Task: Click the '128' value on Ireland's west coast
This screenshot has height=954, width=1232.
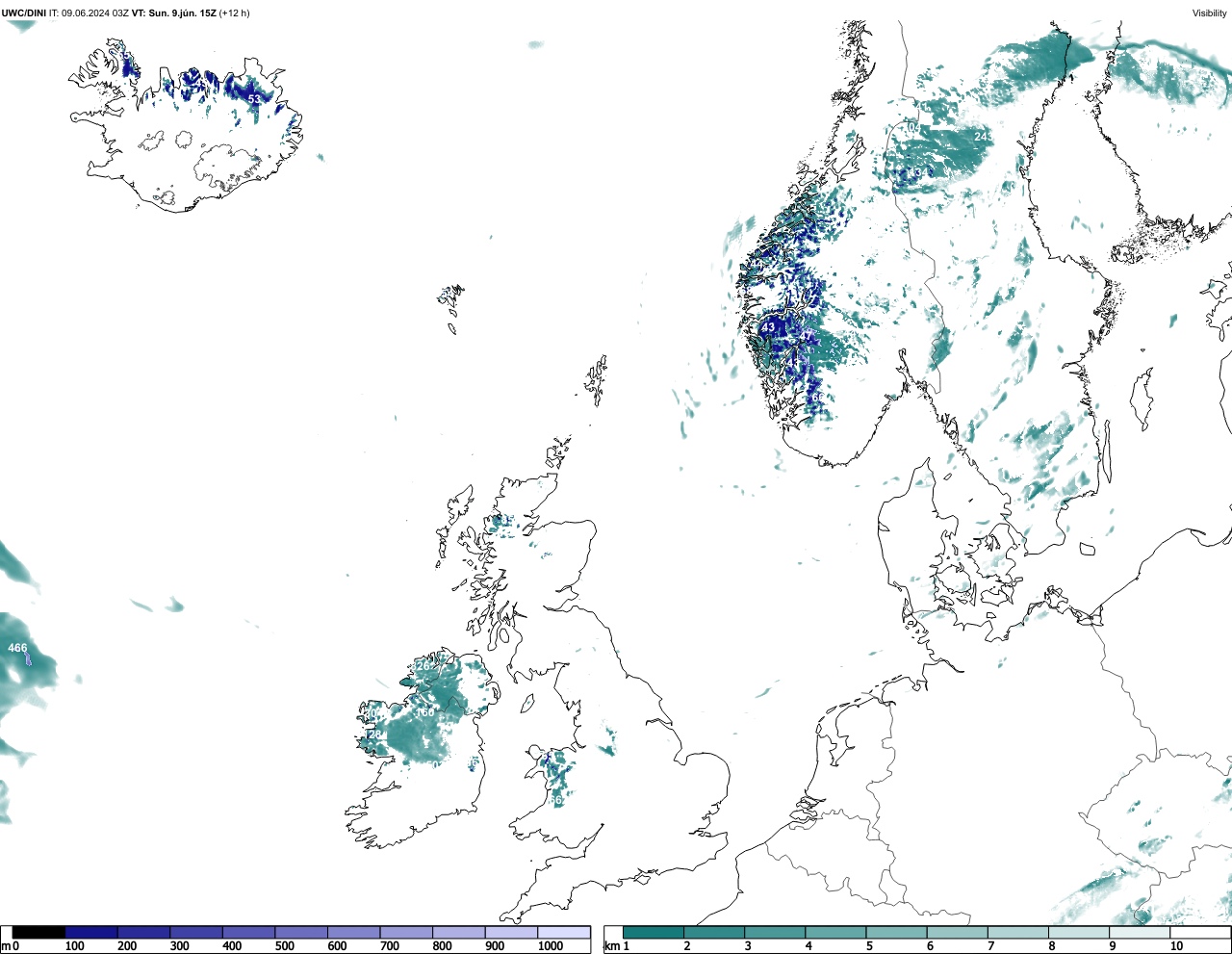Action: tap(374, 735)
